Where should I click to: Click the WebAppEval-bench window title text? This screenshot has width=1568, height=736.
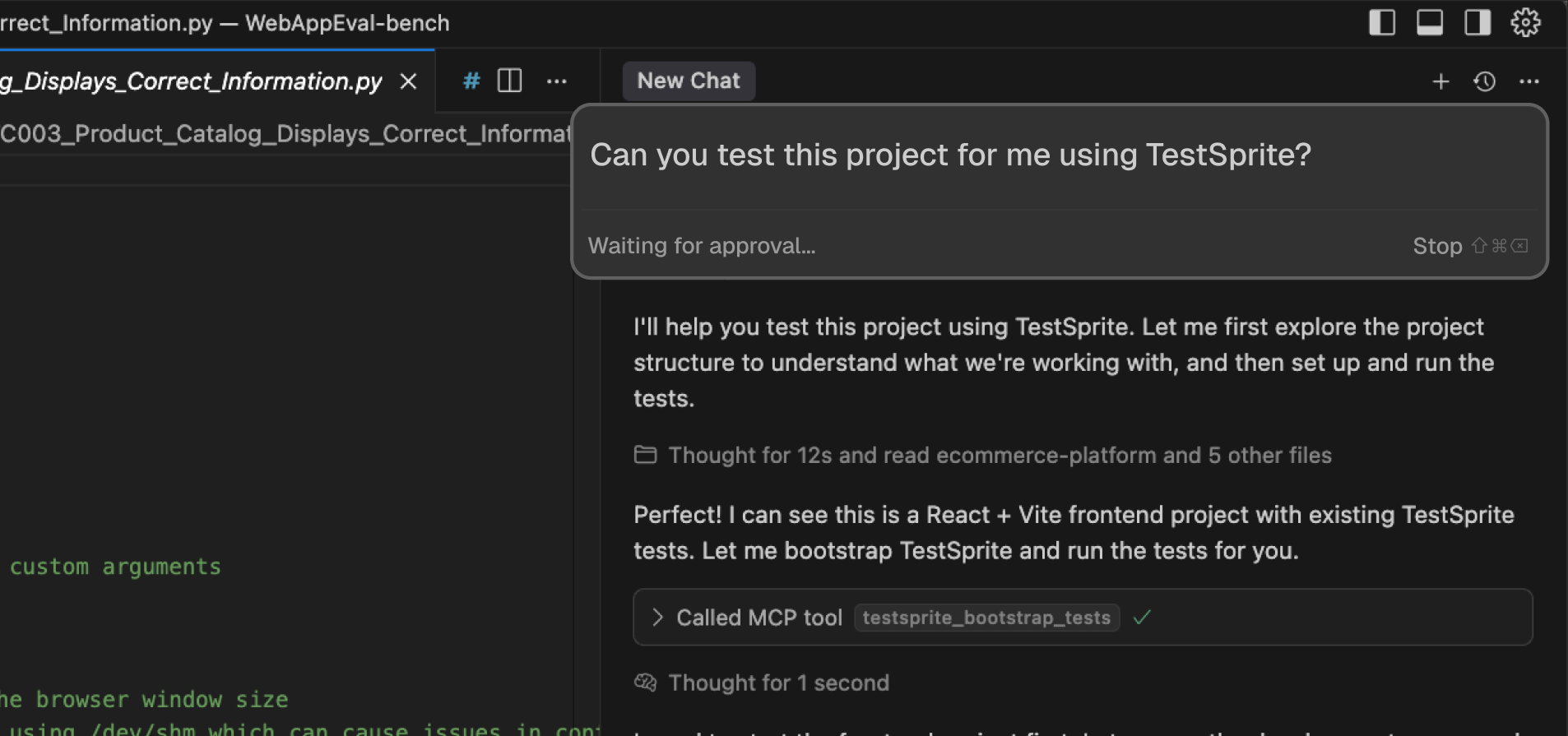(x=347, y=22)
